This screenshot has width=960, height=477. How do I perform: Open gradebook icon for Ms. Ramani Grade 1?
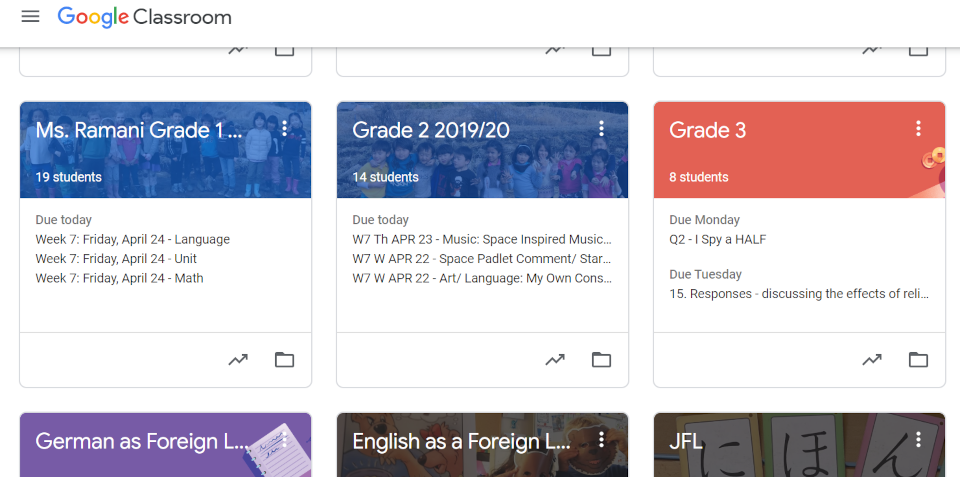tap(238, 359)
